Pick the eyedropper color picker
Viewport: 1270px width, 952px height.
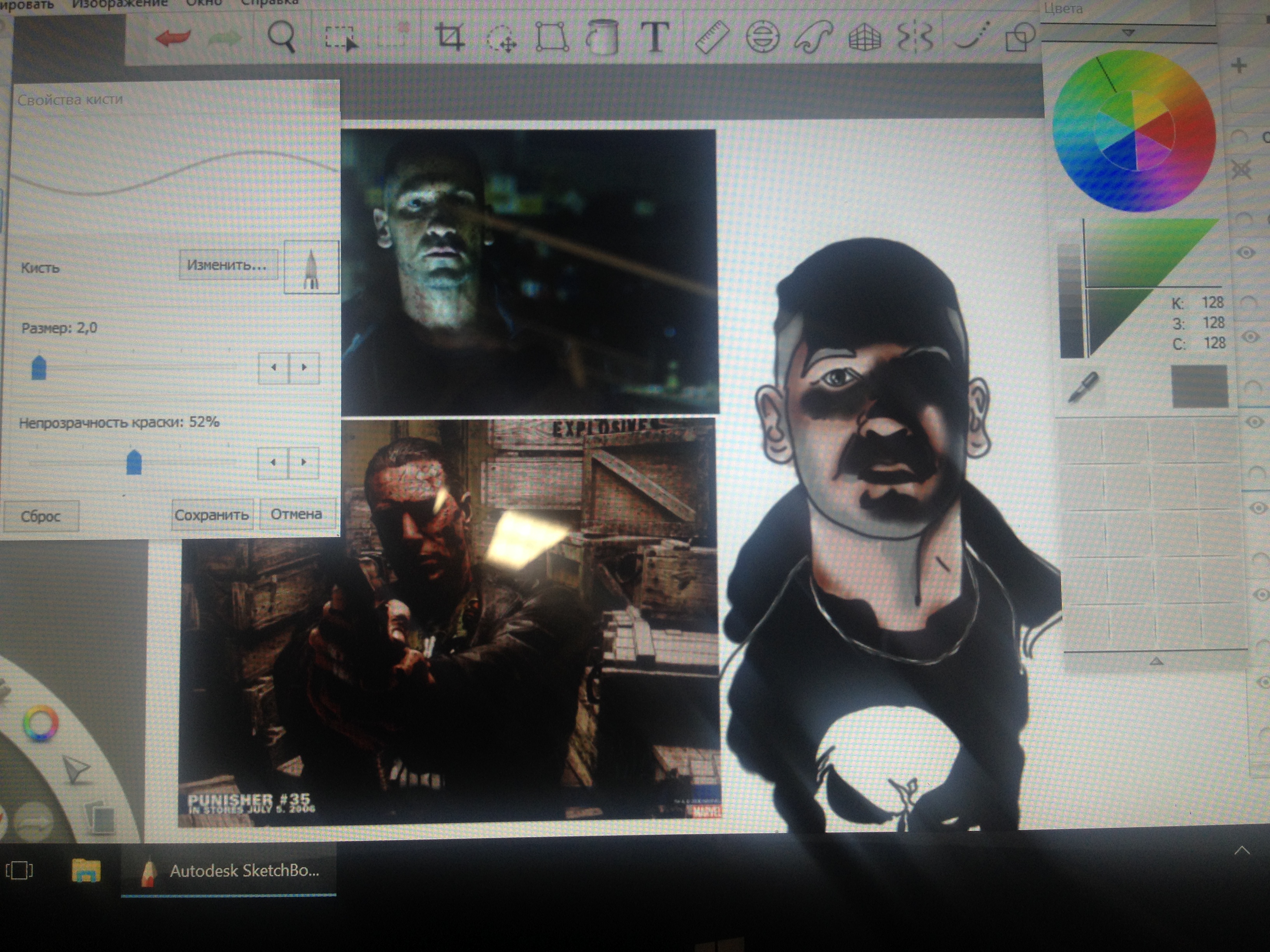pyautogui.click(x=1083, y=387)
